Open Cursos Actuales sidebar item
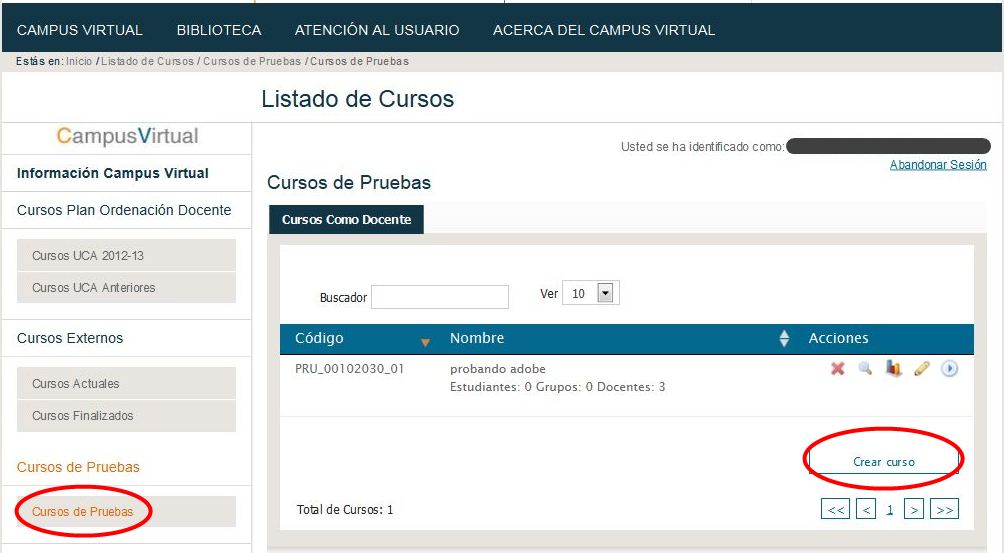1004x553 pixels. click(x=126, y=383)
